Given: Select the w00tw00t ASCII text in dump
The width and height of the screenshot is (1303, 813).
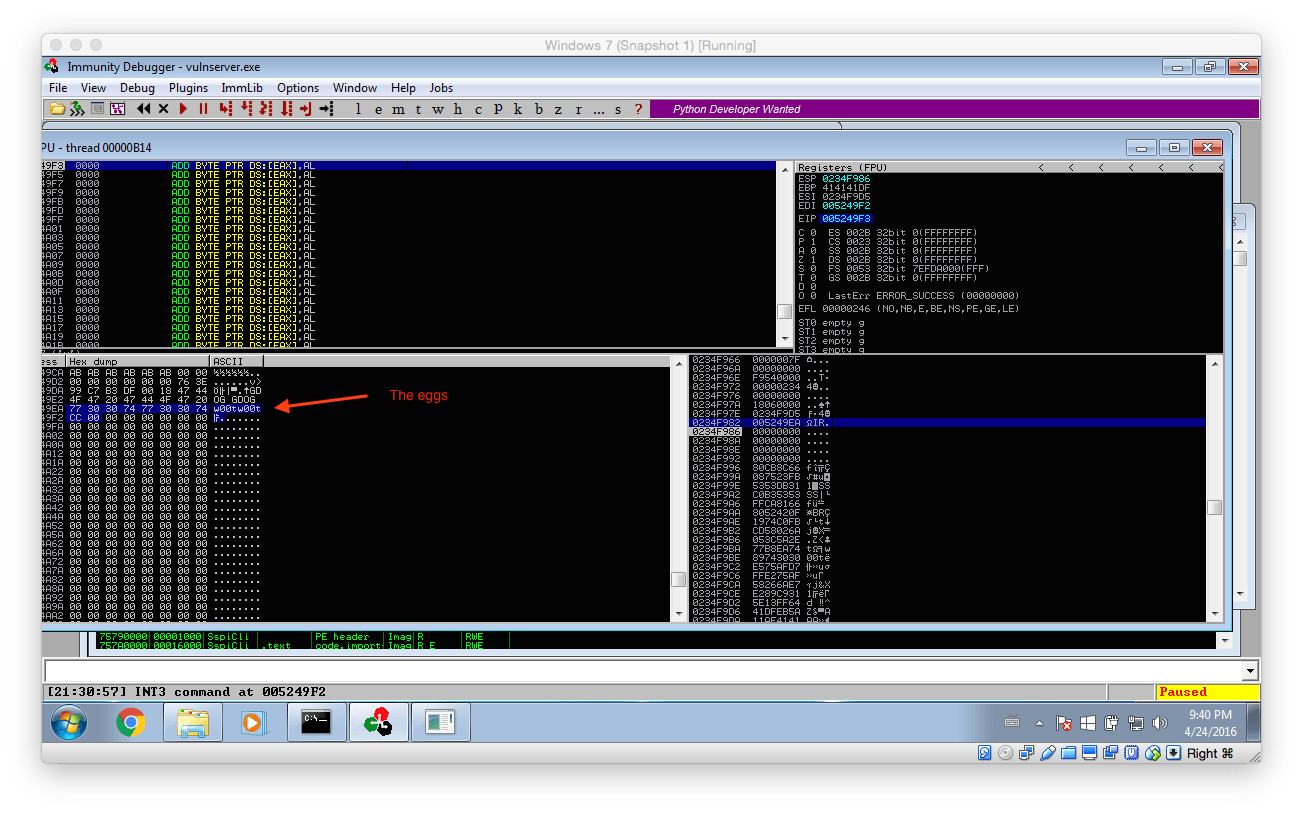Looking at the screenshot, I should click(237, 408).
